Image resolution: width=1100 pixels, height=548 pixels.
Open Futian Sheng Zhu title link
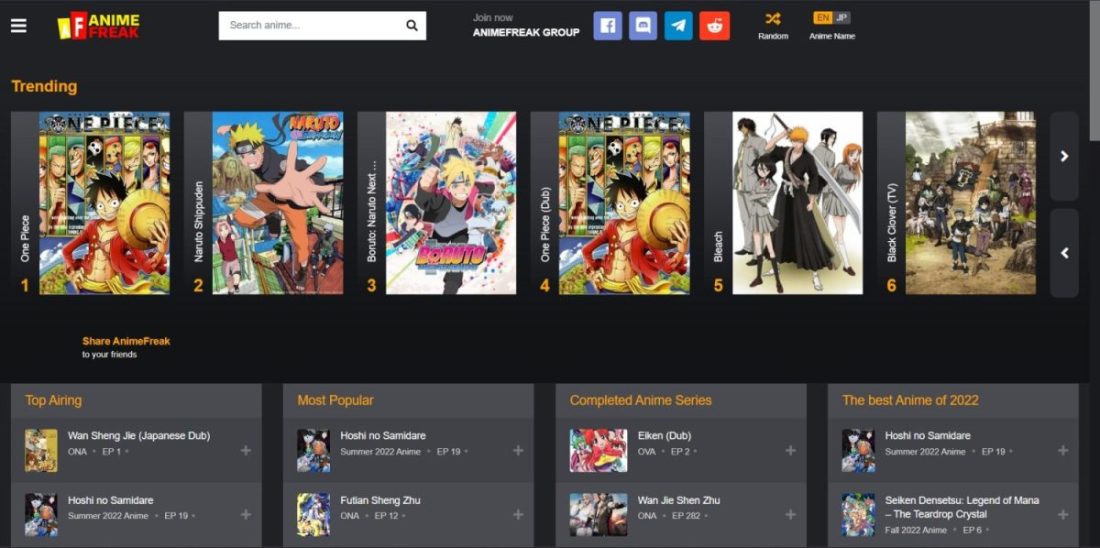tap(380, 500)
